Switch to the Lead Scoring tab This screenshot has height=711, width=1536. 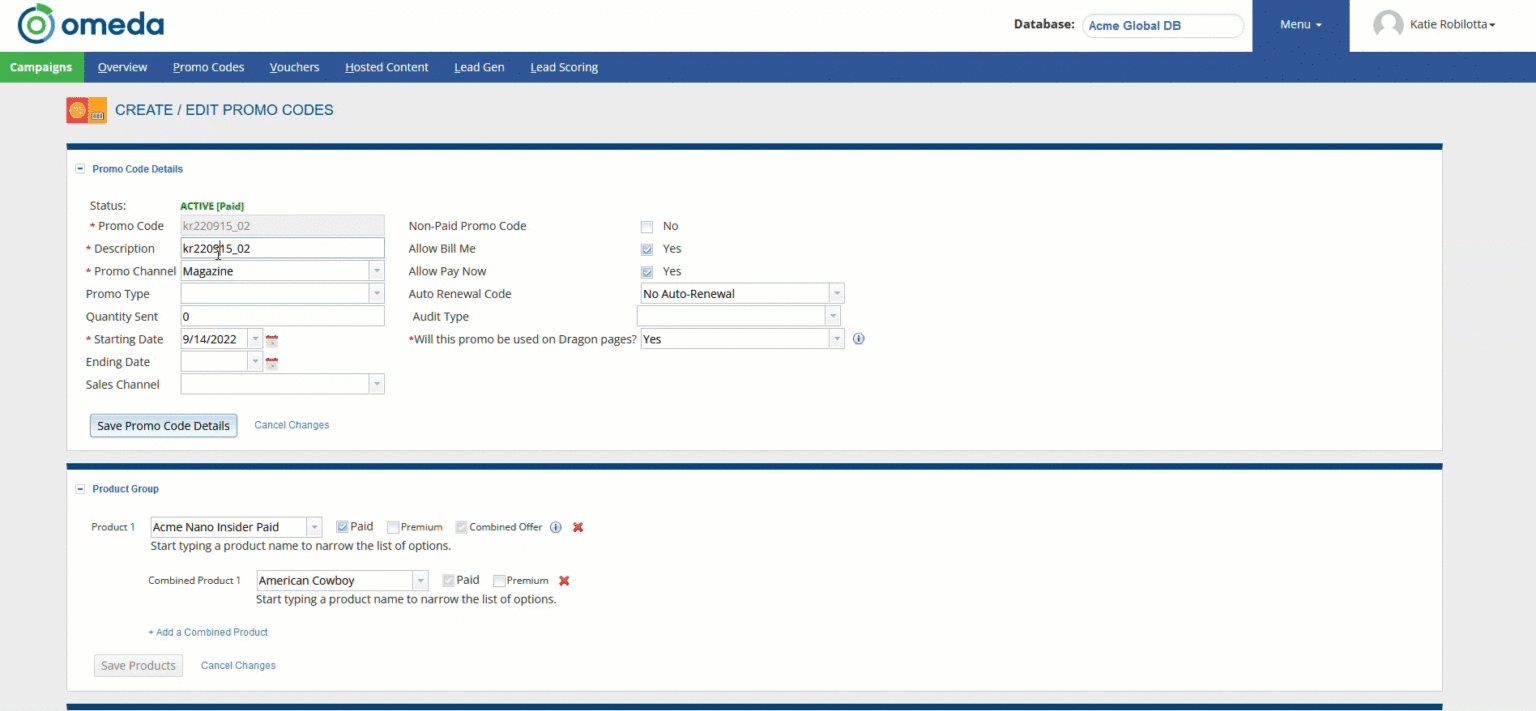coord(564,67)
